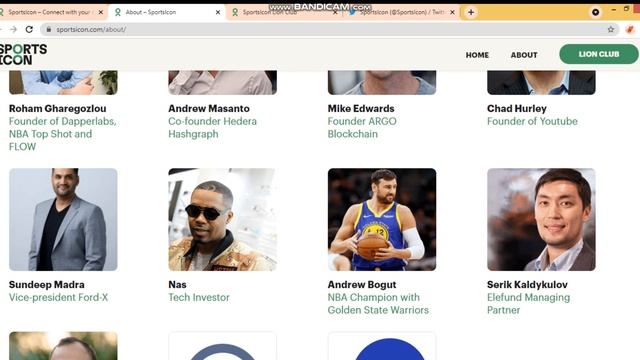Screen dimensions: 640x360
Task: Click the name Sundeep Madra
Action: pos(47,284)
